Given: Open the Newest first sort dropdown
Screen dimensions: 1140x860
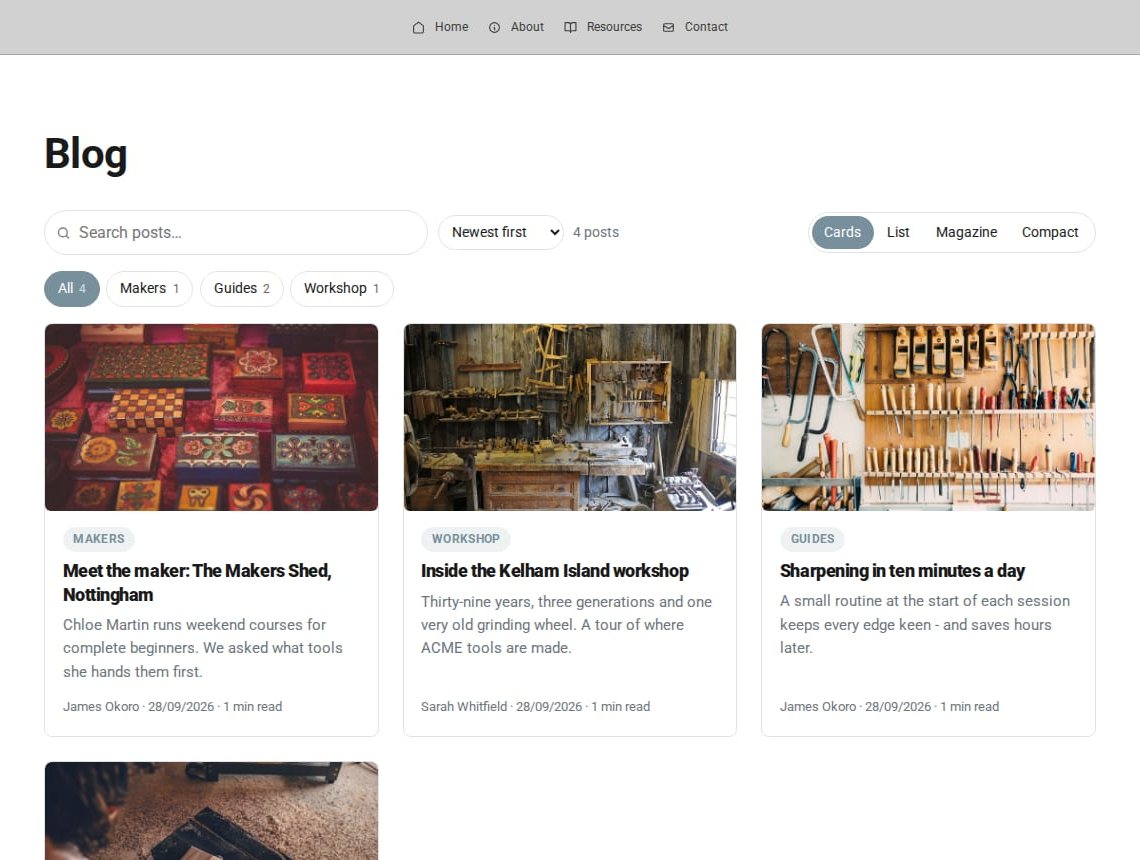Looking at the screenshot, I should [x=501, y=233].
